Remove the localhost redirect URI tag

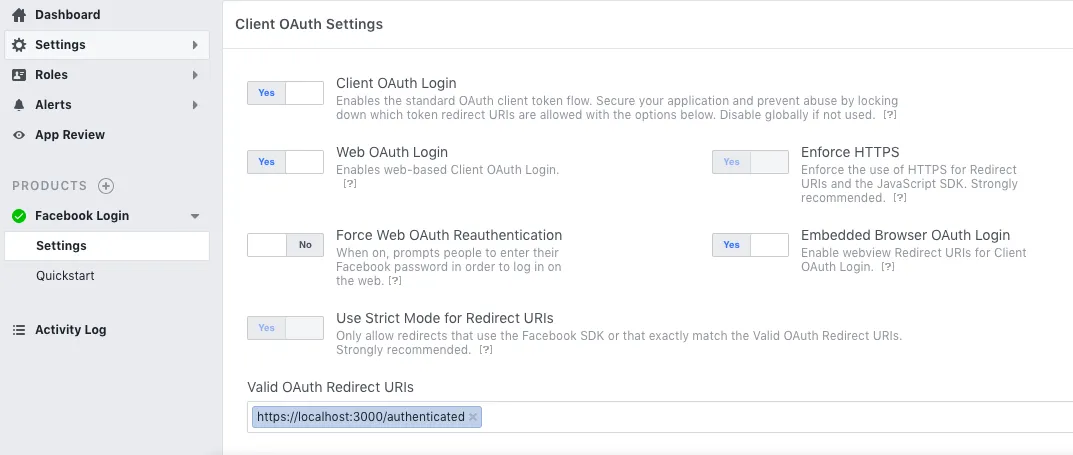(473, 417)
